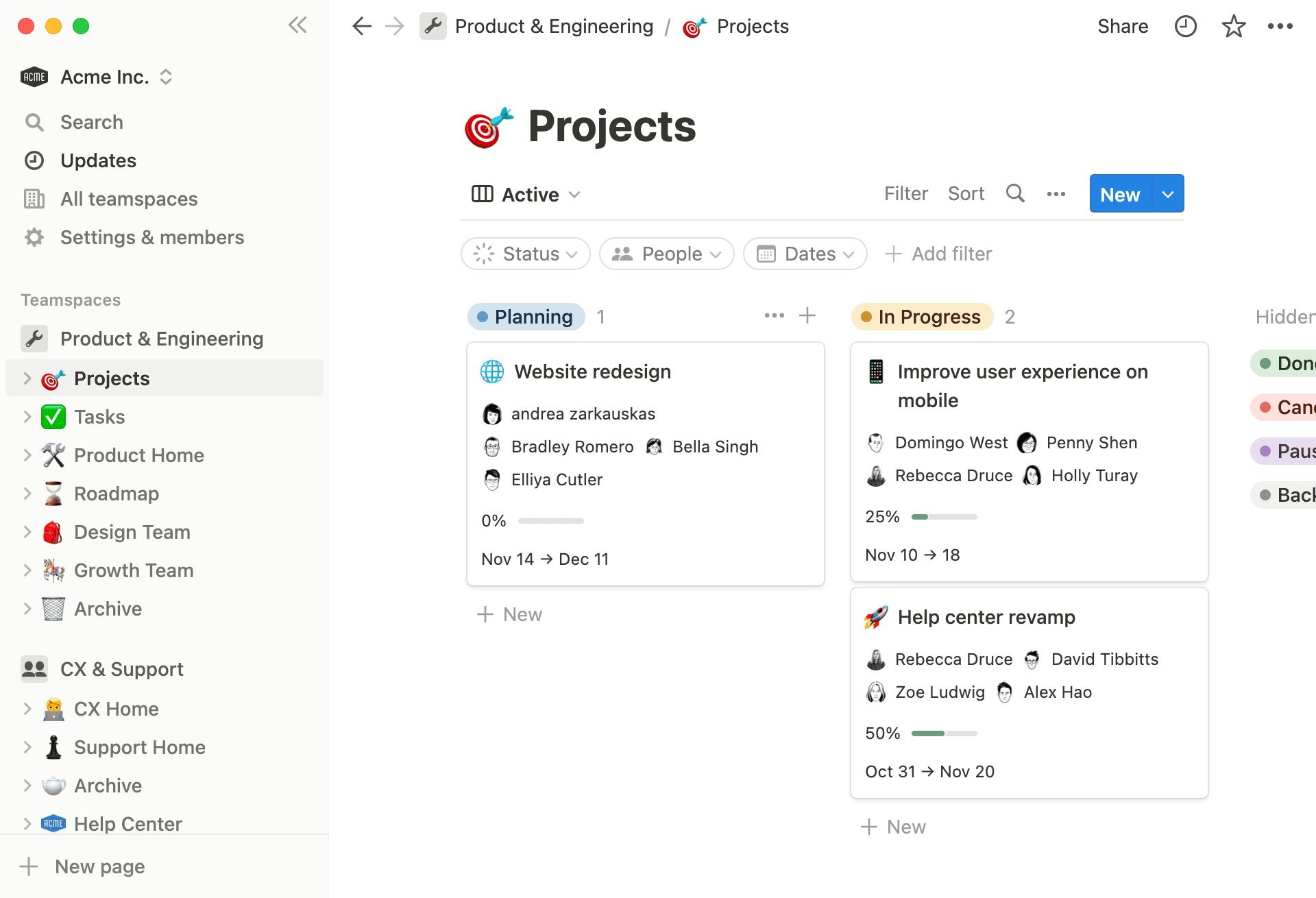1316x898 pixels.
Task: Expand the Design Team section
Action: click(27, 531)
